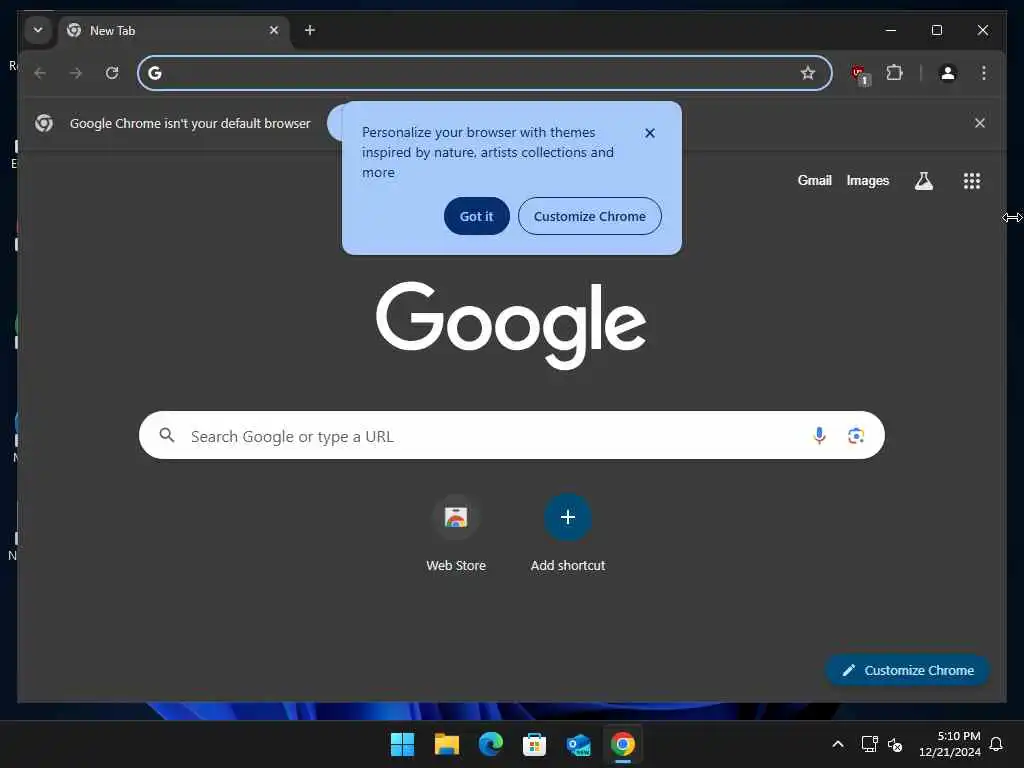Open Search Labs flask icon
This screenshot has width=1024, height=768.
(923, 181)
